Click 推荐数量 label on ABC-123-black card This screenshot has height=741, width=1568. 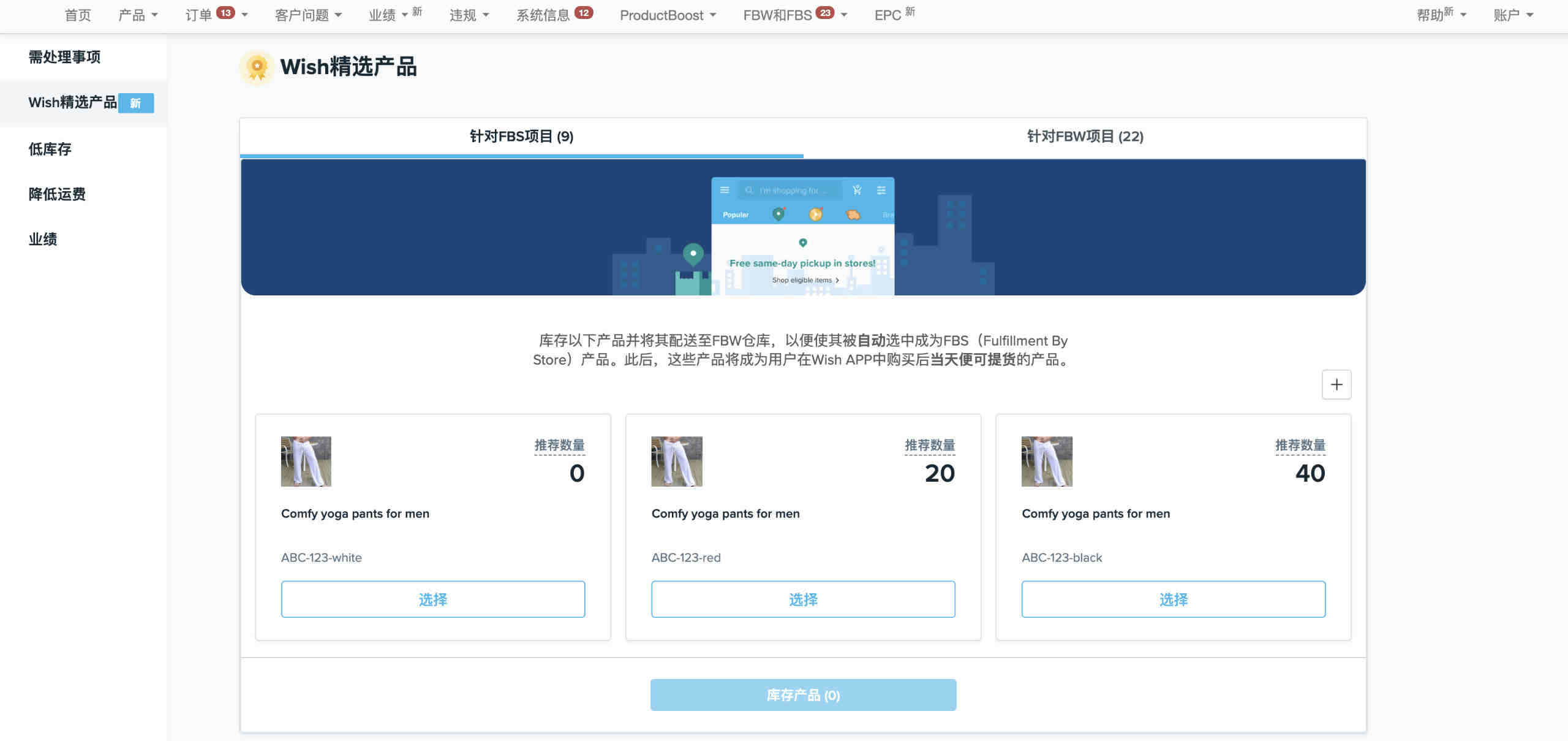(1300, 446)
